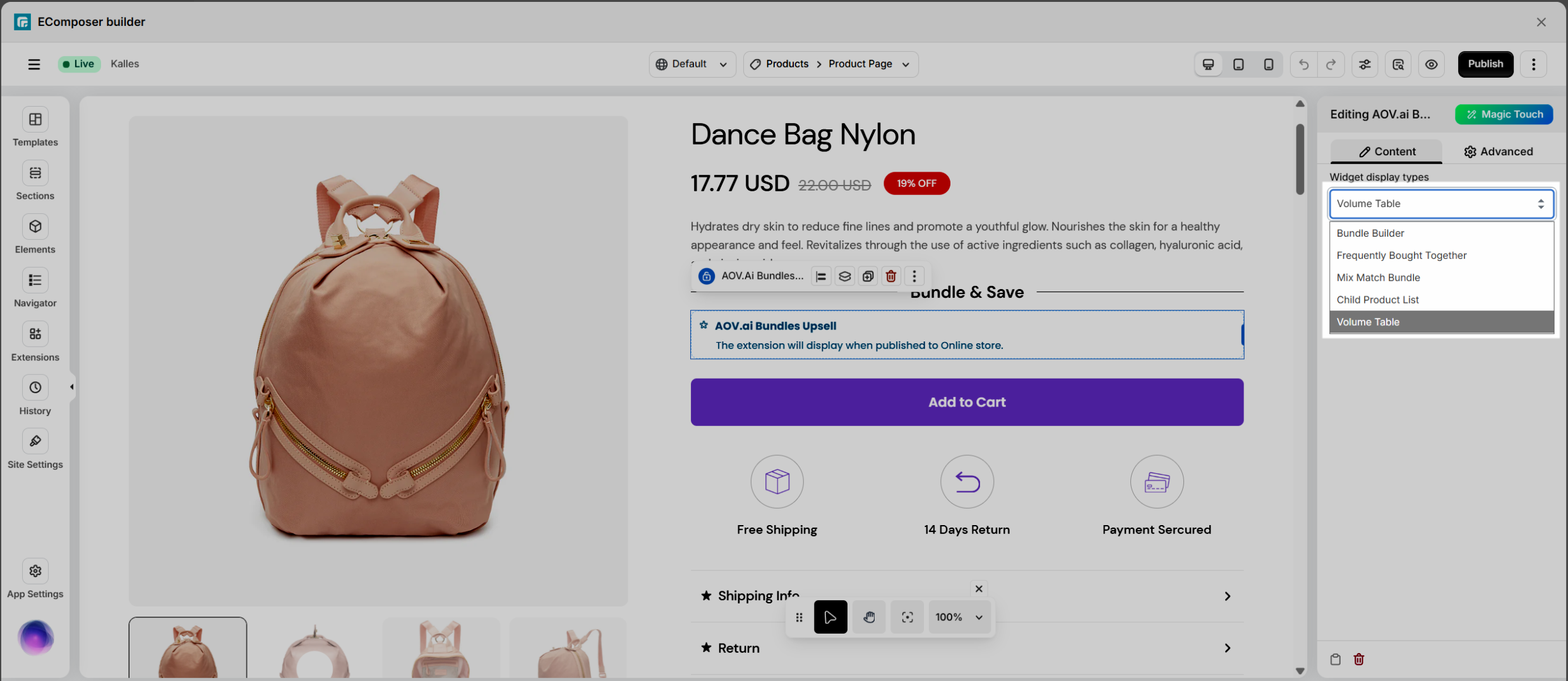Open the Default language dropdown
Screen dimensions: 1568x681
pos(691,64)
